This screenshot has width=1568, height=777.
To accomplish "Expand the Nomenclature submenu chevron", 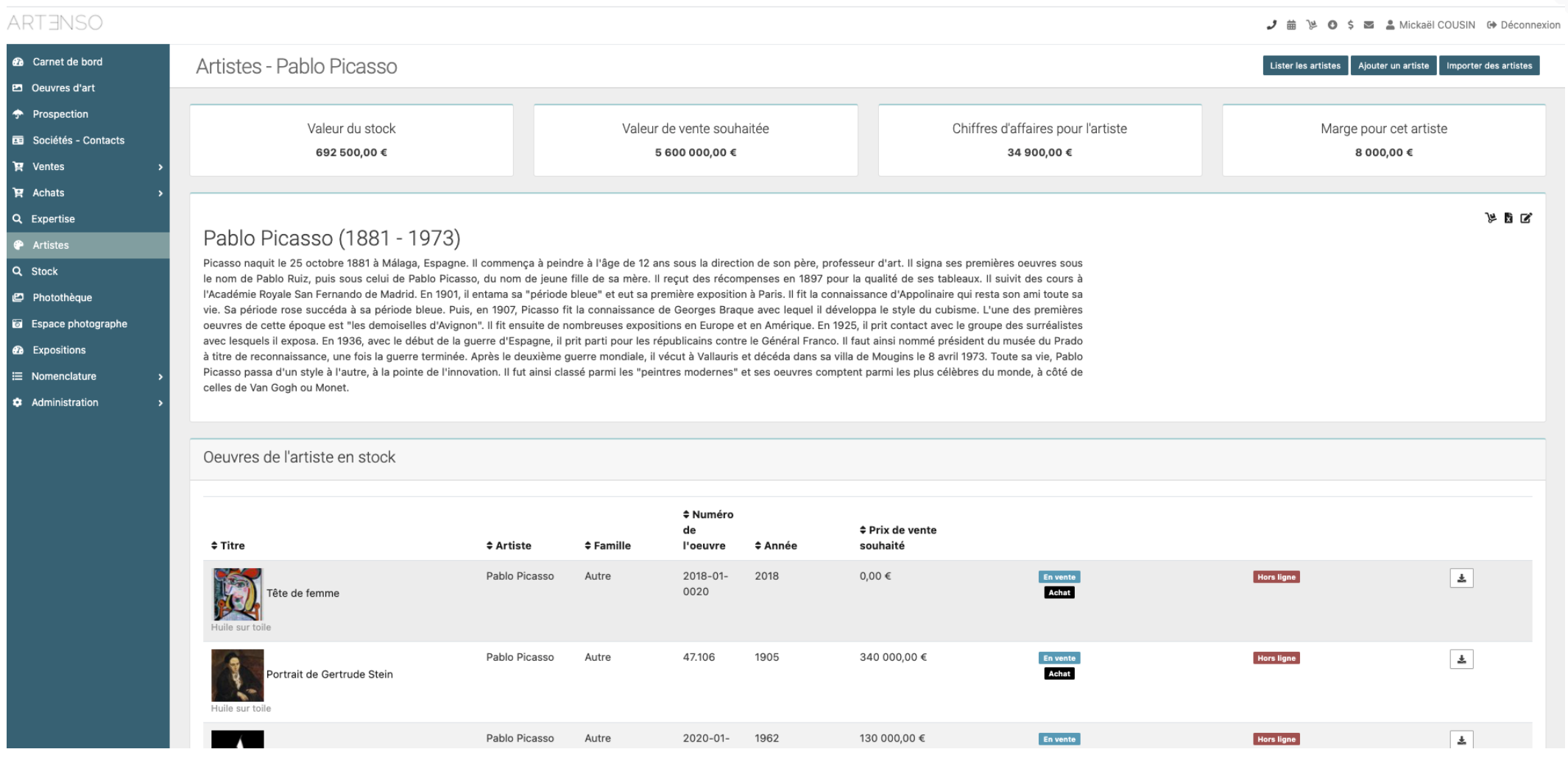I will pos(160,377).
